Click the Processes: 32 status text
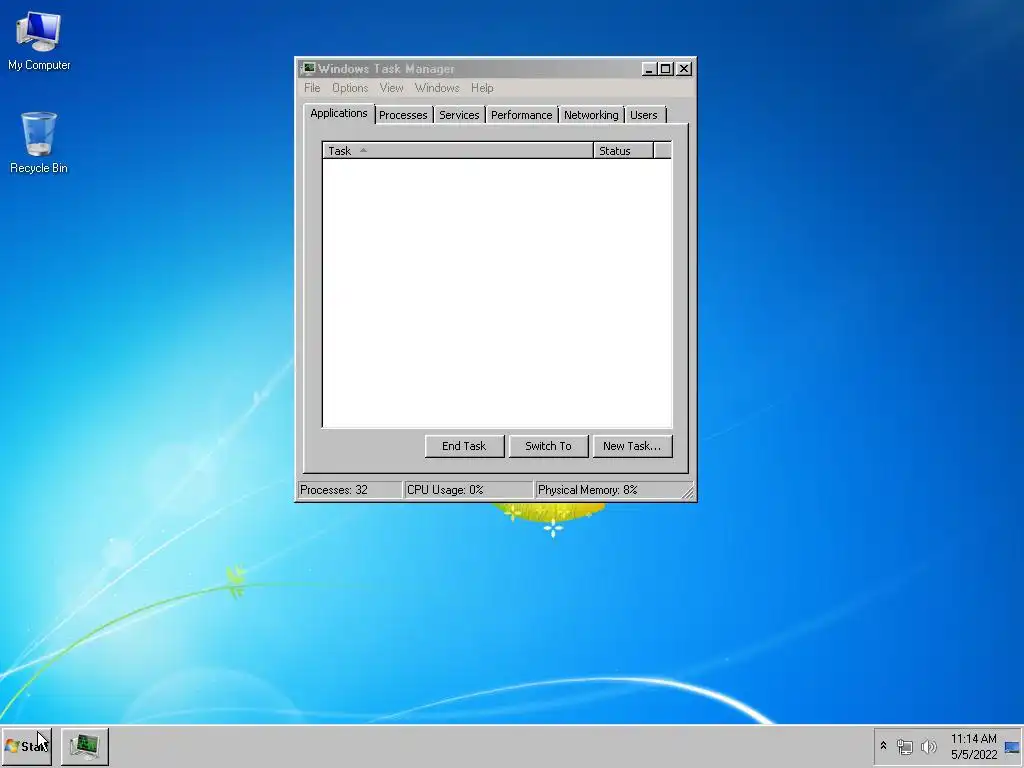The image size is (1024, 768). [x=334, y=490]
